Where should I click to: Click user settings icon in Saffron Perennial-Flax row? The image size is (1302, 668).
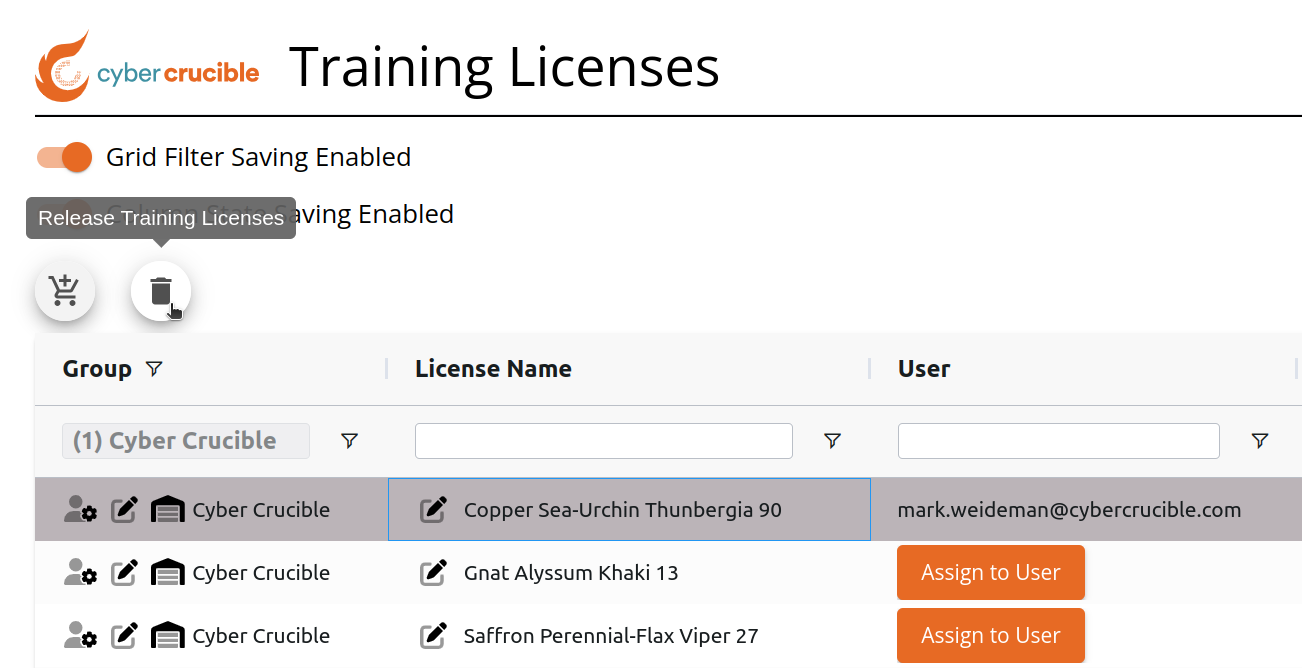(80, 636)
